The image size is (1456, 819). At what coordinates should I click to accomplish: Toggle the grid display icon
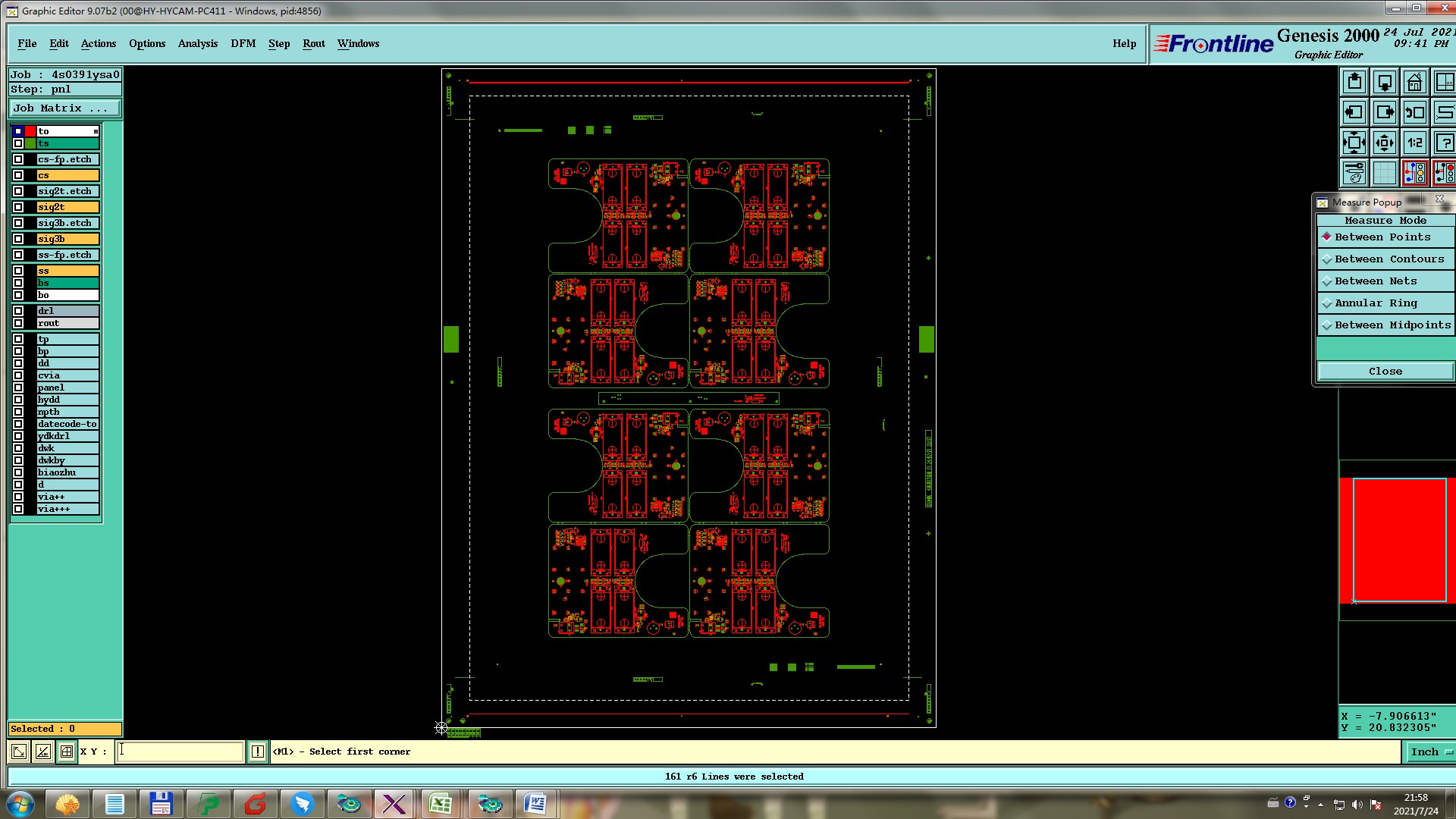click(x=1385, y=173)
